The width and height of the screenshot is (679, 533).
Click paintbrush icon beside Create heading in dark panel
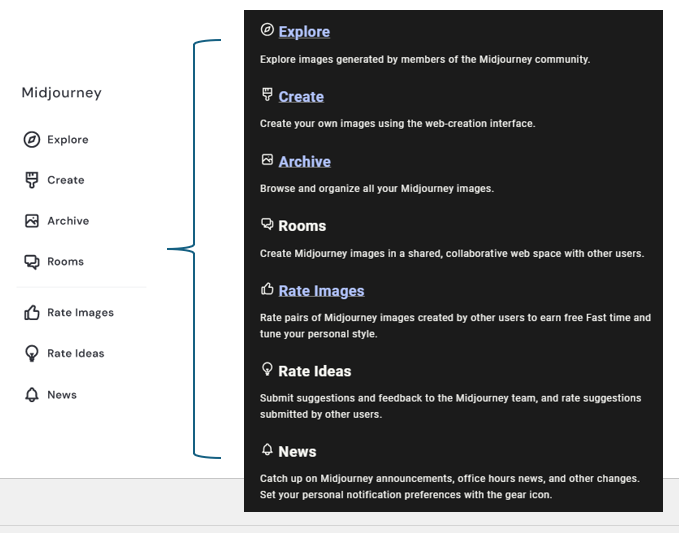click(267, 94)
